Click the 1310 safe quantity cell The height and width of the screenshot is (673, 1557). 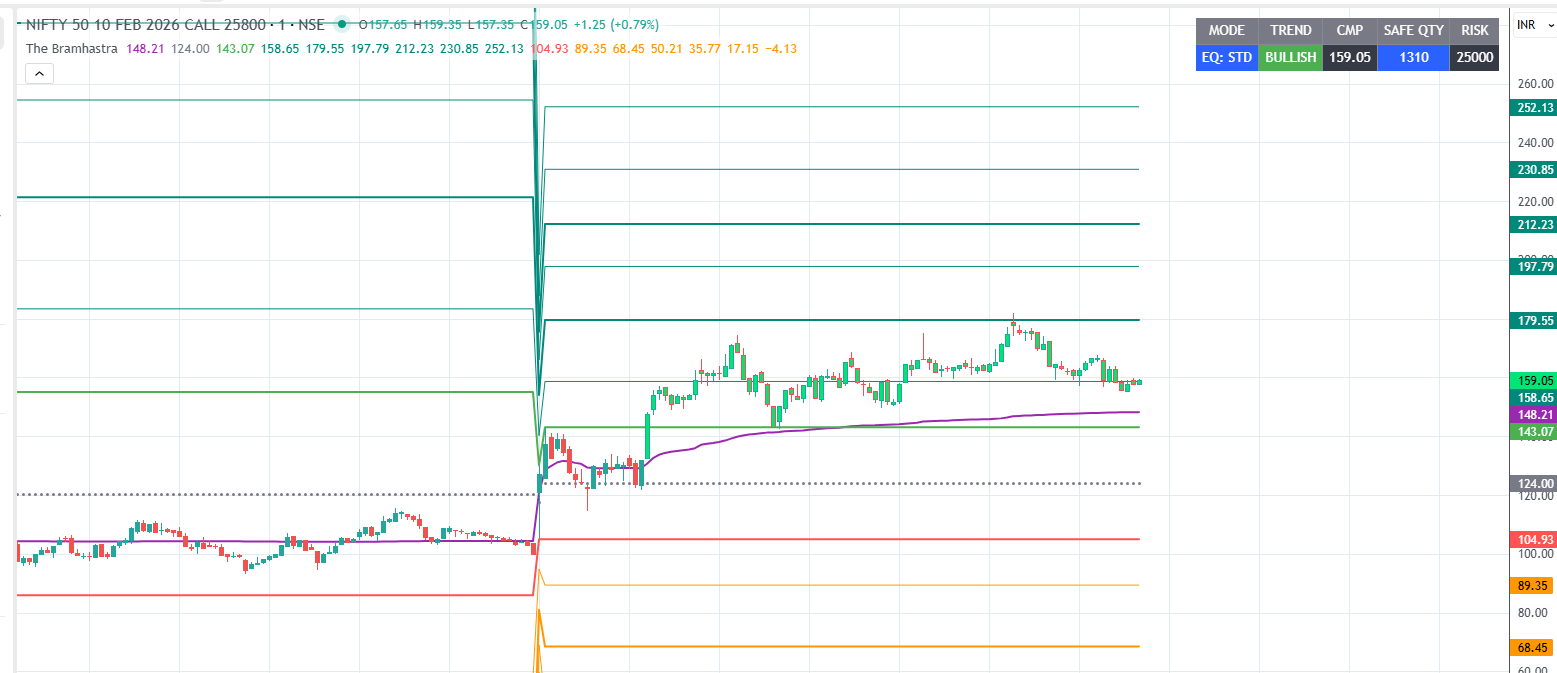click(x=1413, y=58)
